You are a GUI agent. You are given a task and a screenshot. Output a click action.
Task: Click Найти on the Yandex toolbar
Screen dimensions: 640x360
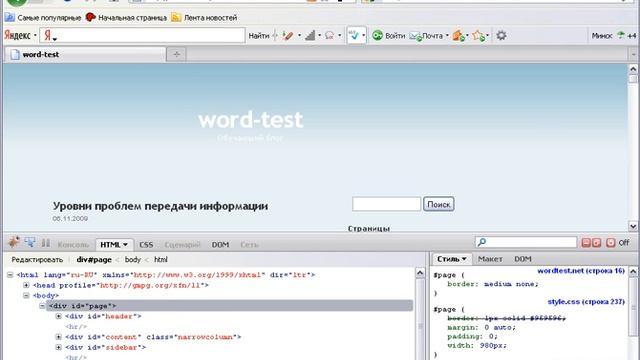tap(259, 36)
